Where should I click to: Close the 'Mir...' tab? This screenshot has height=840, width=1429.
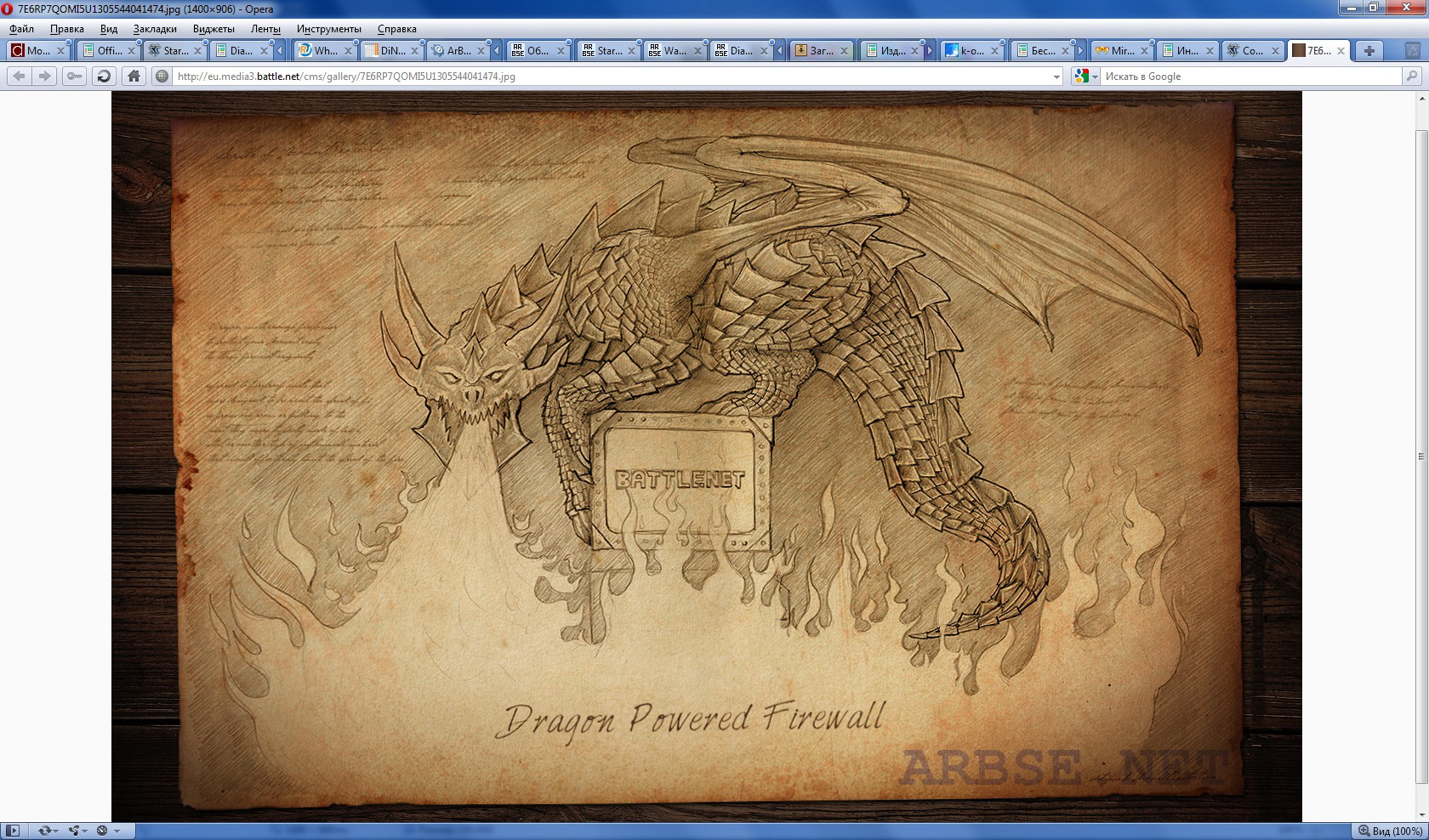click(1144, 51)
